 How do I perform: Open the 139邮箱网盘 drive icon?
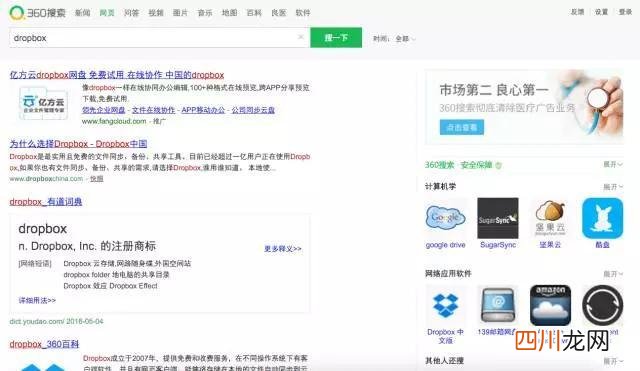pos(498,305)
